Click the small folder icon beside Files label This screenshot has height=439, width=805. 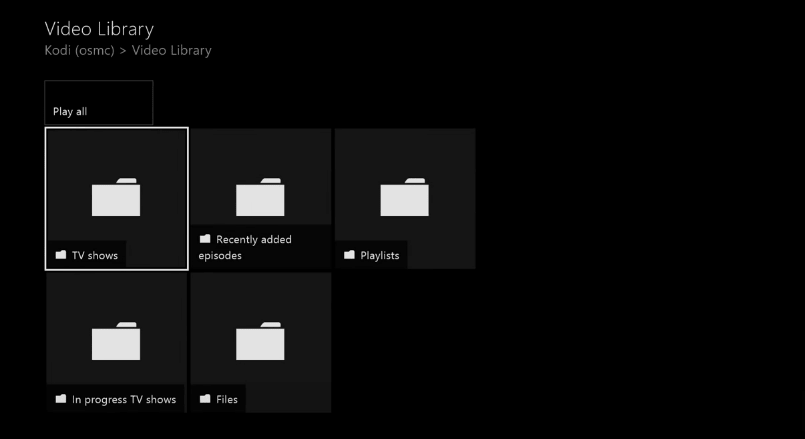pyautogui.click(x=205, y=399)
